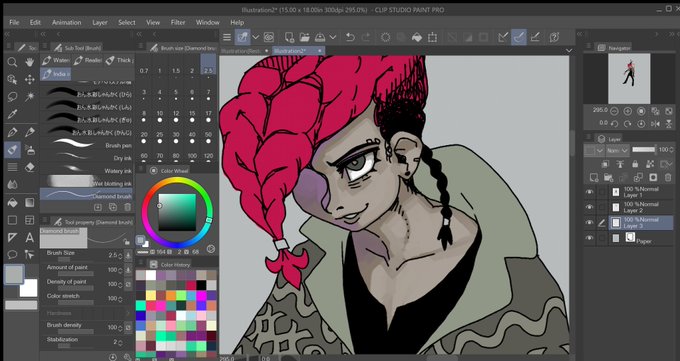Open the Filter menu
This screenshot has height=361, width=680.
point(178,23)
